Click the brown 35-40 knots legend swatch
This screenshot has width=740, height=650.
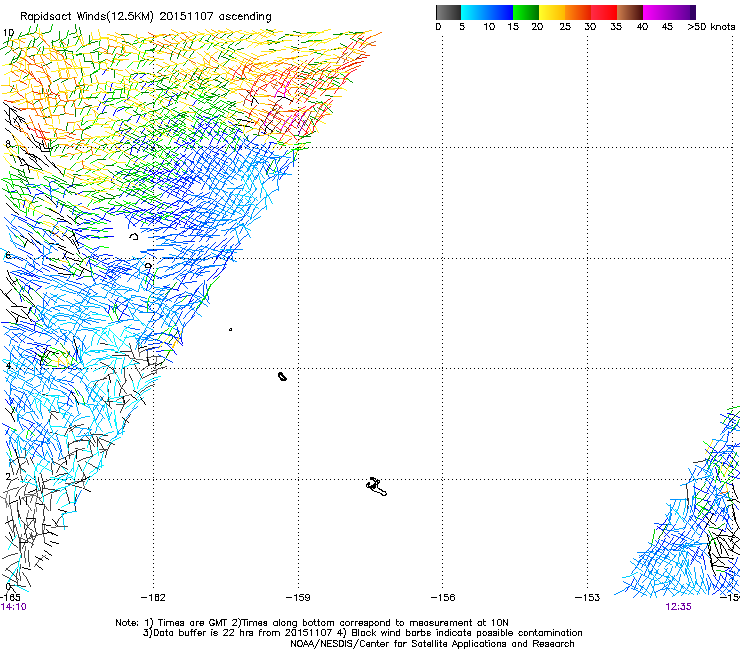pos(630,12)
